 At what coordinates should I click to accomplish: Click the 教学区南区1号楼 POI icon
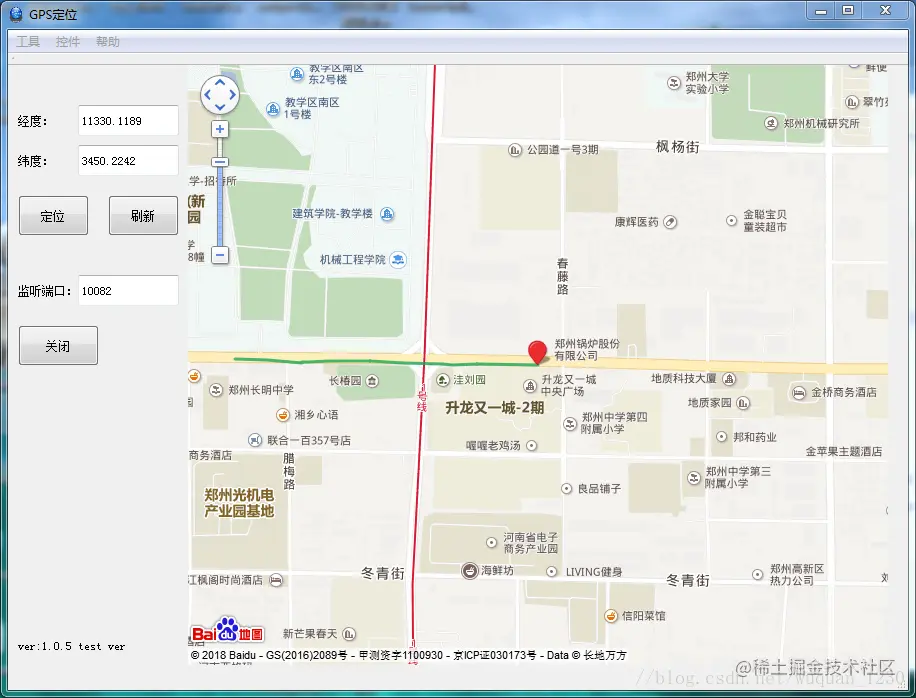click(x=273, y=109)
